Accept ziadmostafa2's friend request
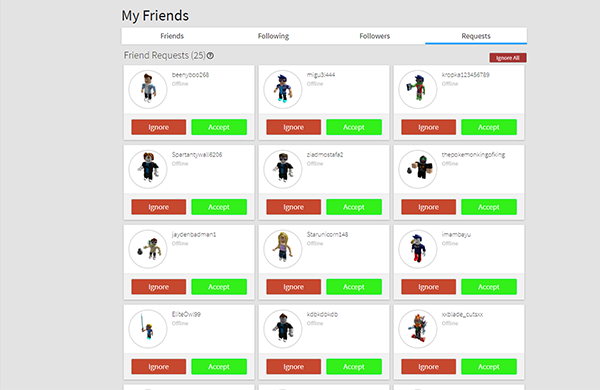 tap(354, 207)
